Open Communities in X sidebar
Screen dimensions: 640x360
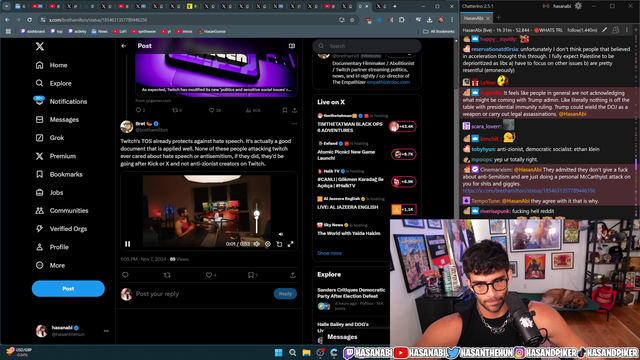pos(62,211)
